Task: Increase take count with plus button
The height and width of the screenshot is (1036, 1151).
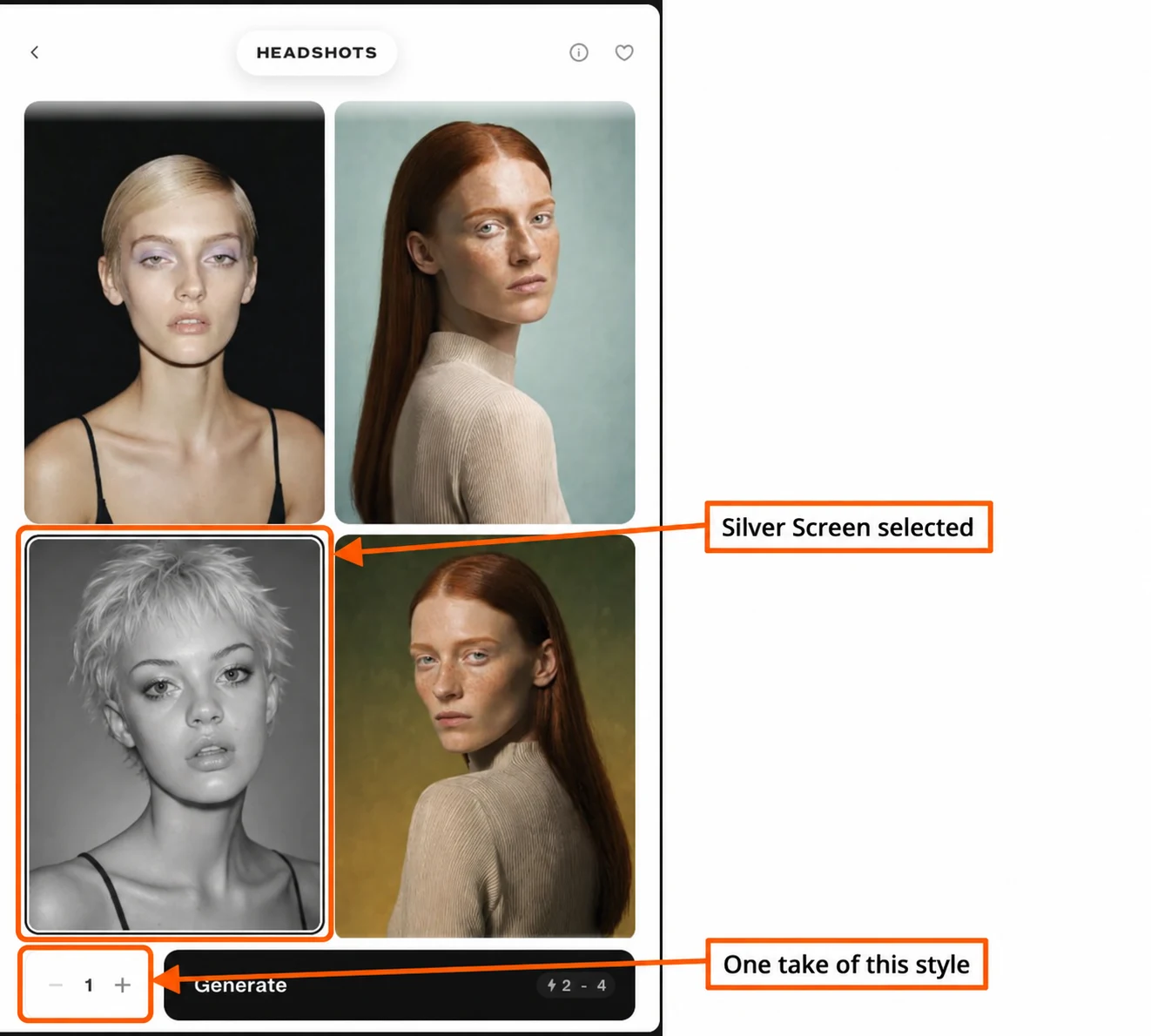Action: tap(123, 986)
